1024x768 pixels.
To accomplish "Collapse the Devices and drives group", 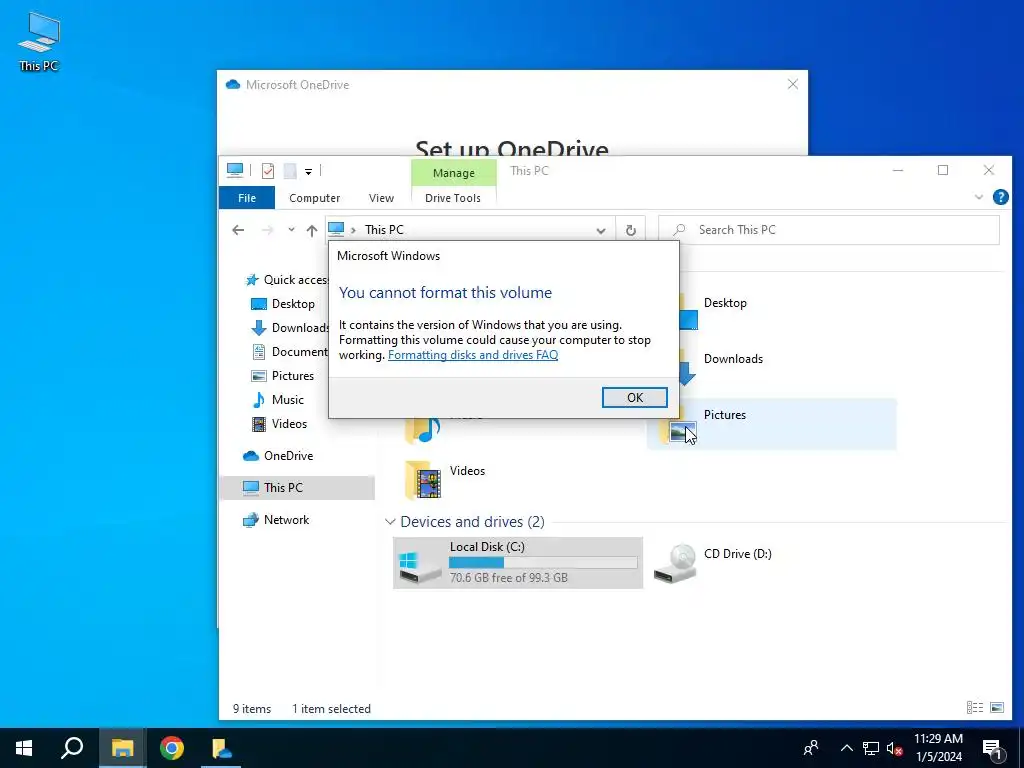I will tap(390, 522).
